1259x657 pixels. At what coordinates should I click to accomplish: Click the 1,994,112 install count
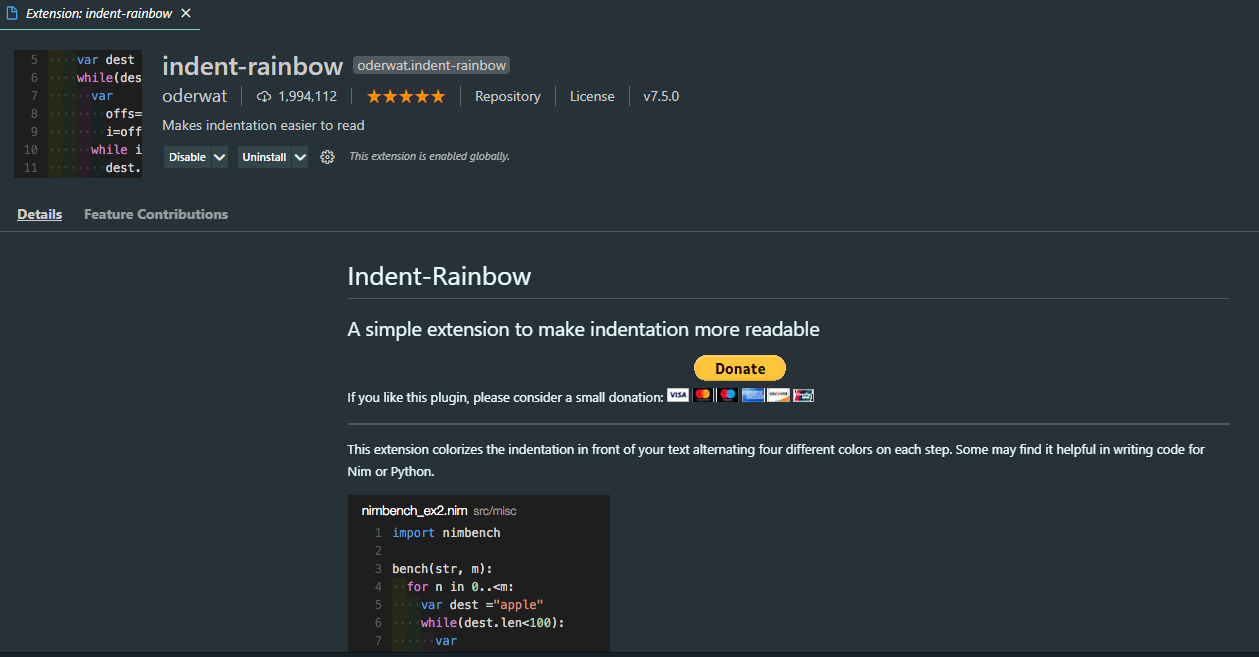tap(307, 96)
